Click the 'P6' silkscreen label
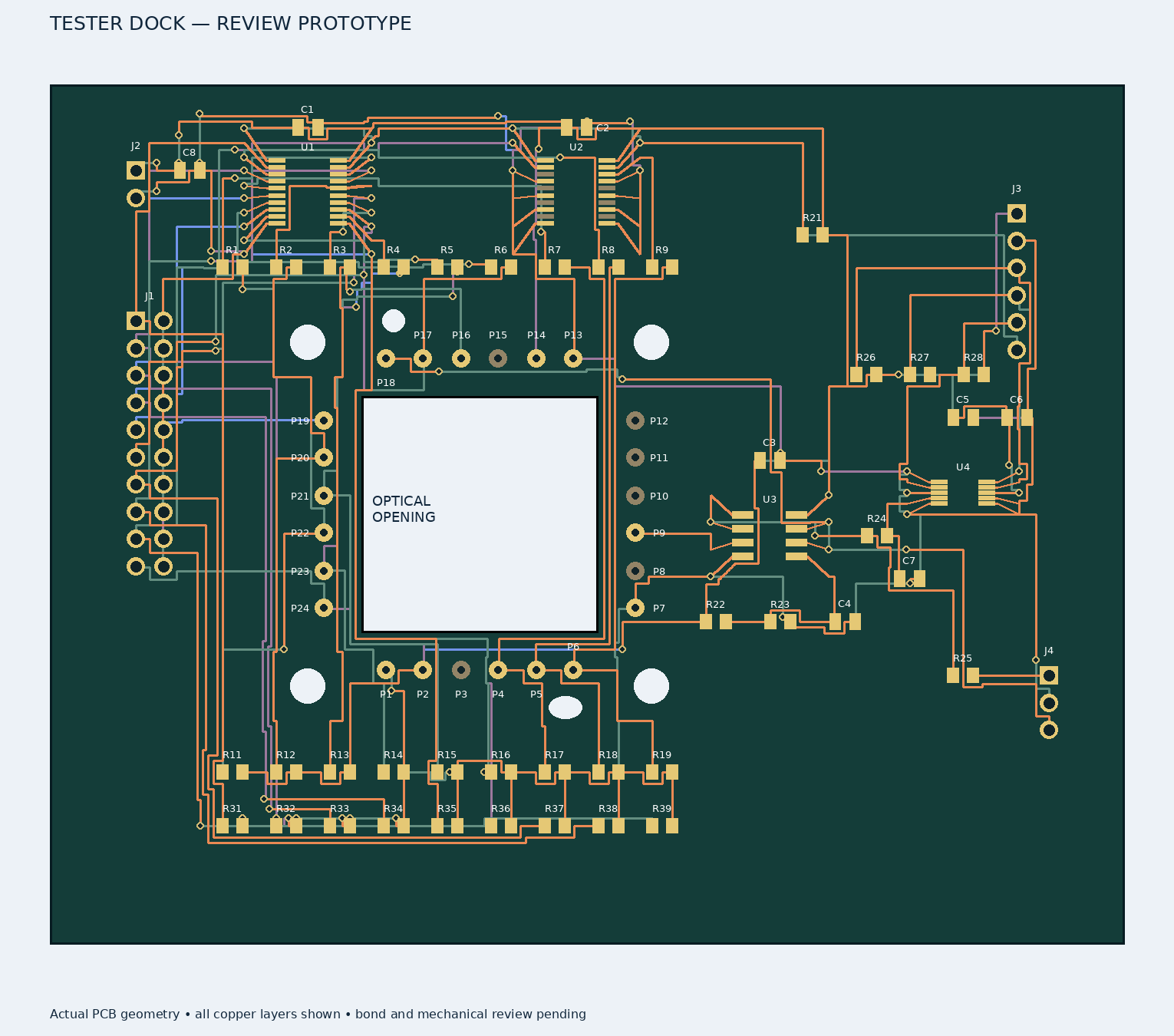This screenshot has height=1036, width=1174. point(573,647)
